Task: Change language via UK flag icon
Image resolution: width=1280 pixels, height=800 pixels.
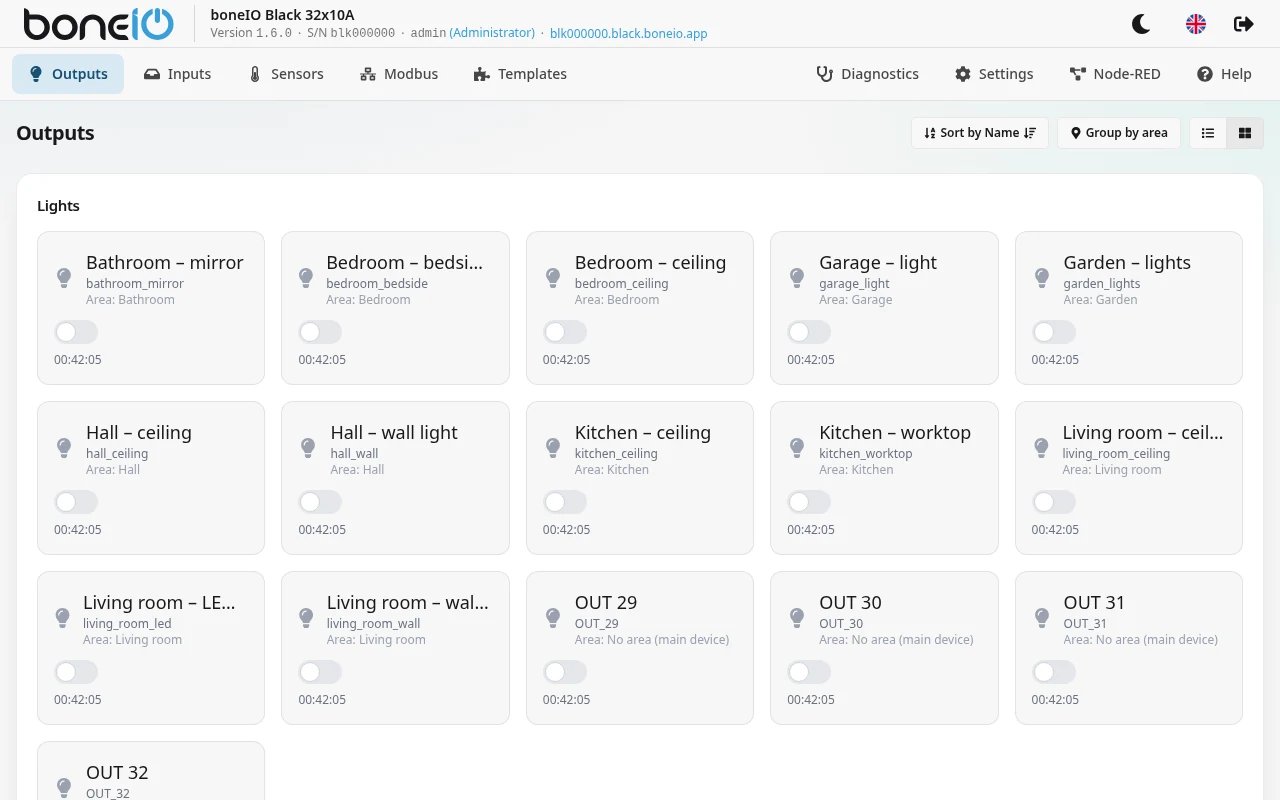Action: pos(1195,24)
